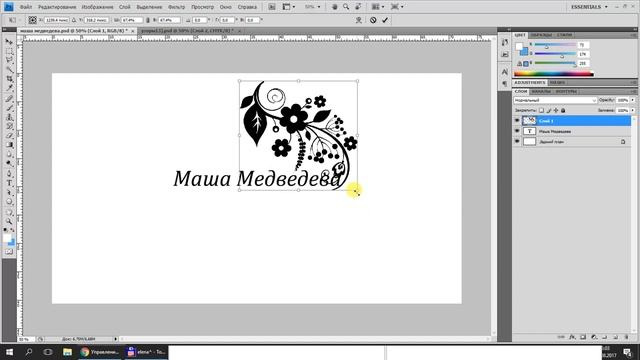Open the Окно menu
The height and width of the screenshot is (360, 640).
pos(225,7)
